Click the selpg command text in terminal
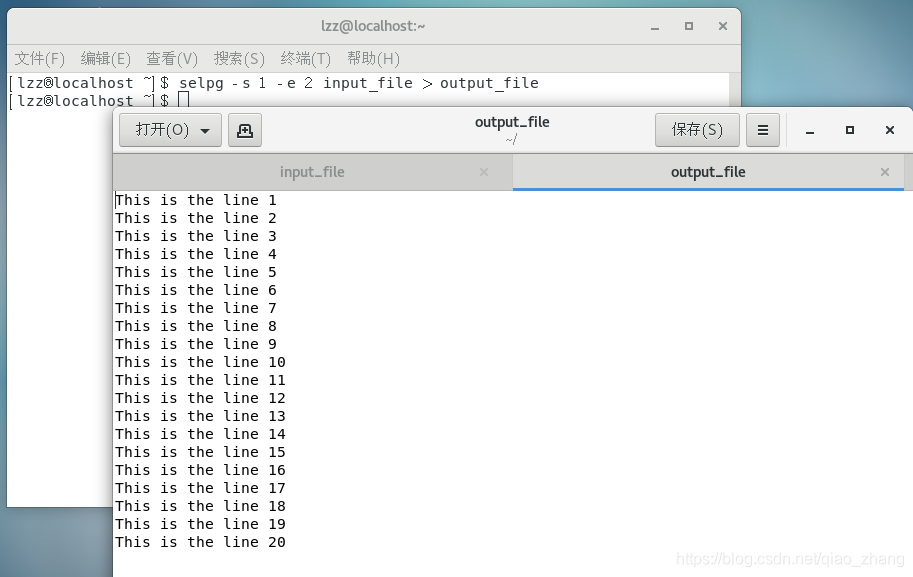This screenshot has height=577, width=913. (x=359, y=83)
